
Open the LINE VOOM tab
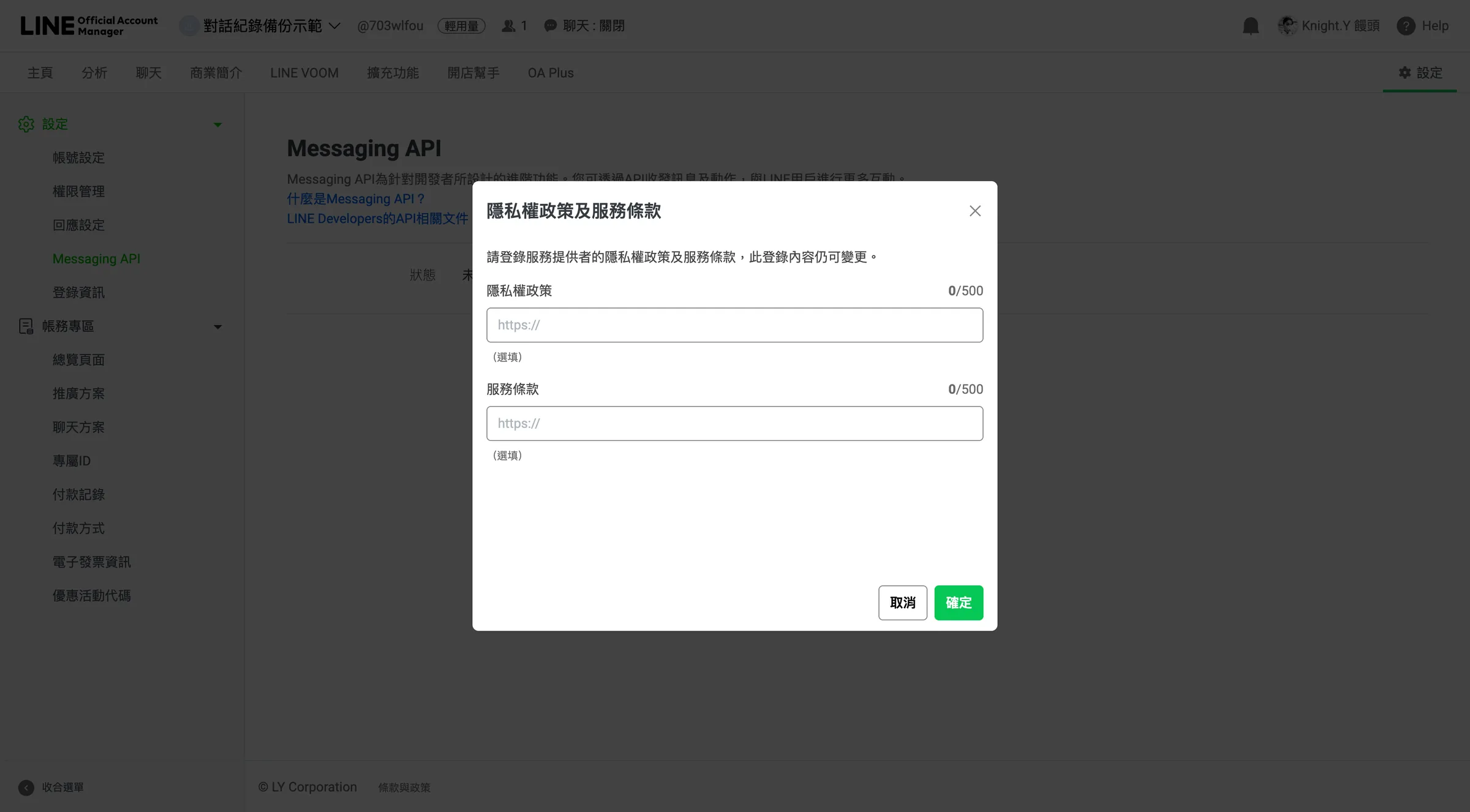point(304,73)
